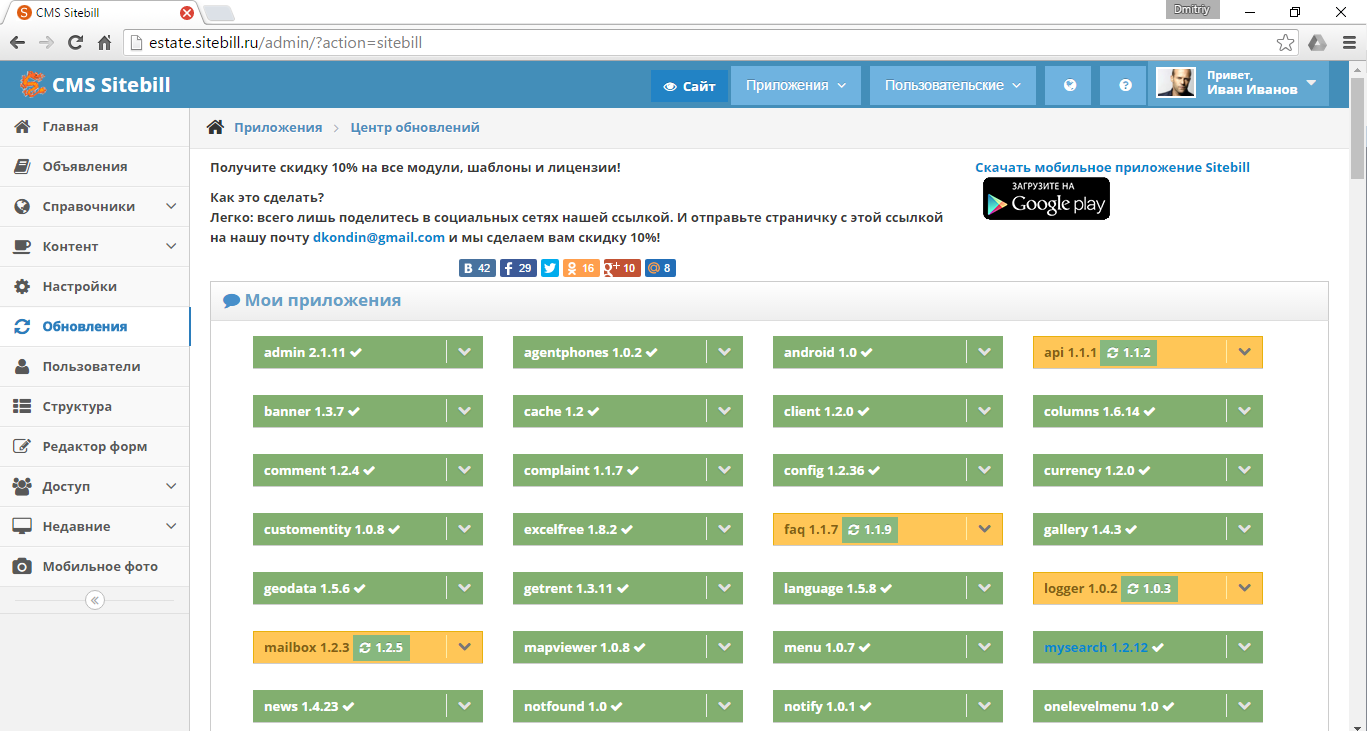The image size is (1367, 731).
Task: Expand the admin 2.1.11 dropdown arrow
Action: [464, 353]
